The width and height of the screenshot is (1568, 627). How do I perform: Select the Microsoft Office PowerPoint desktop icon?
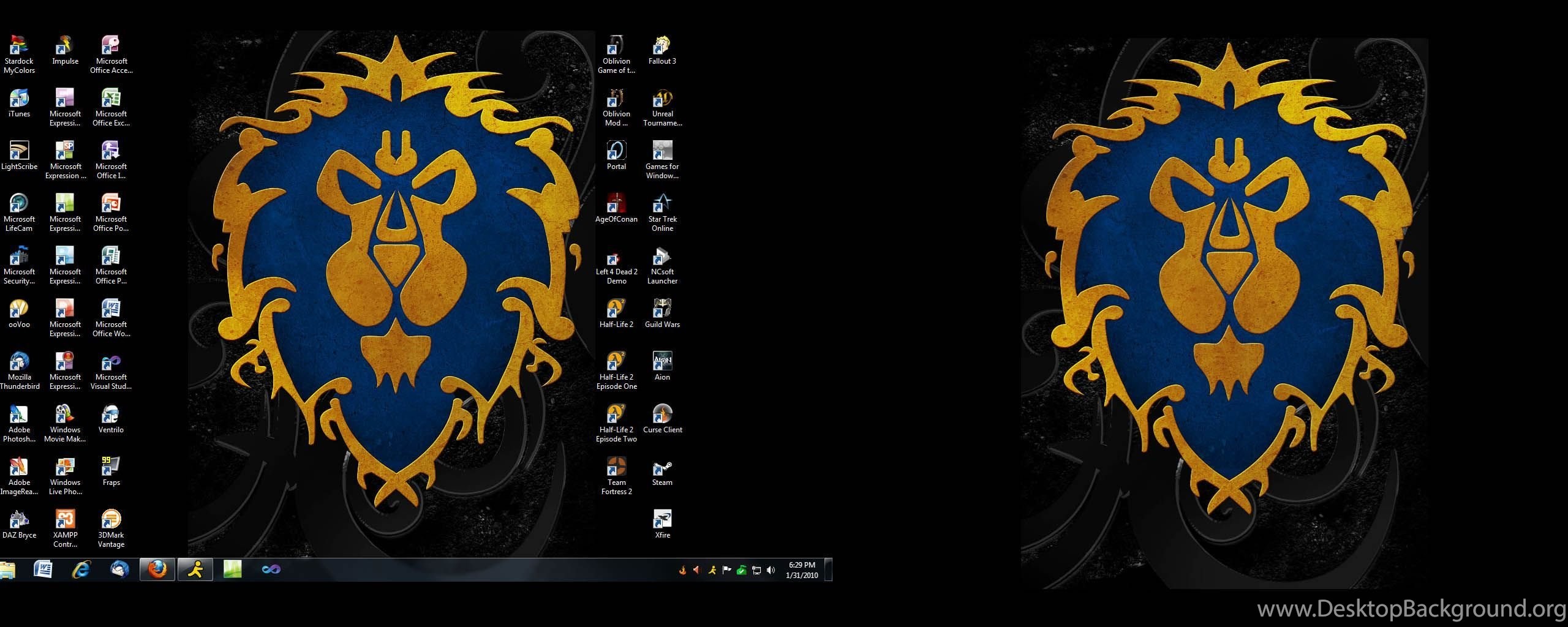[111, 212]
